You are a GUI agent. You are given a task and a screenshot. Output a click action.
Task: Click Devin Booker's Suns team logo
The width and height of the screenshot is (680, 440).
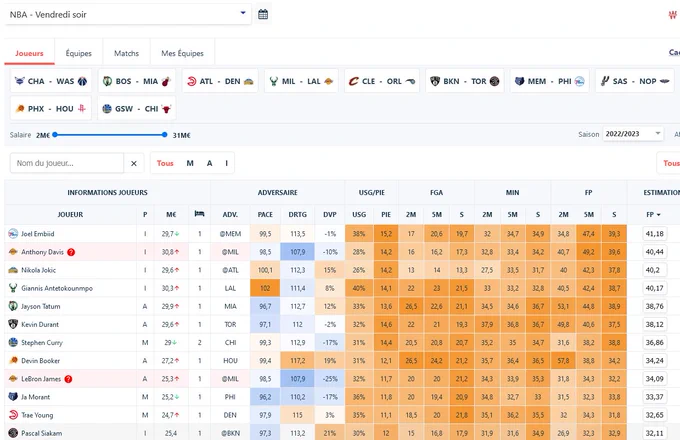click(x=13, y=360)
